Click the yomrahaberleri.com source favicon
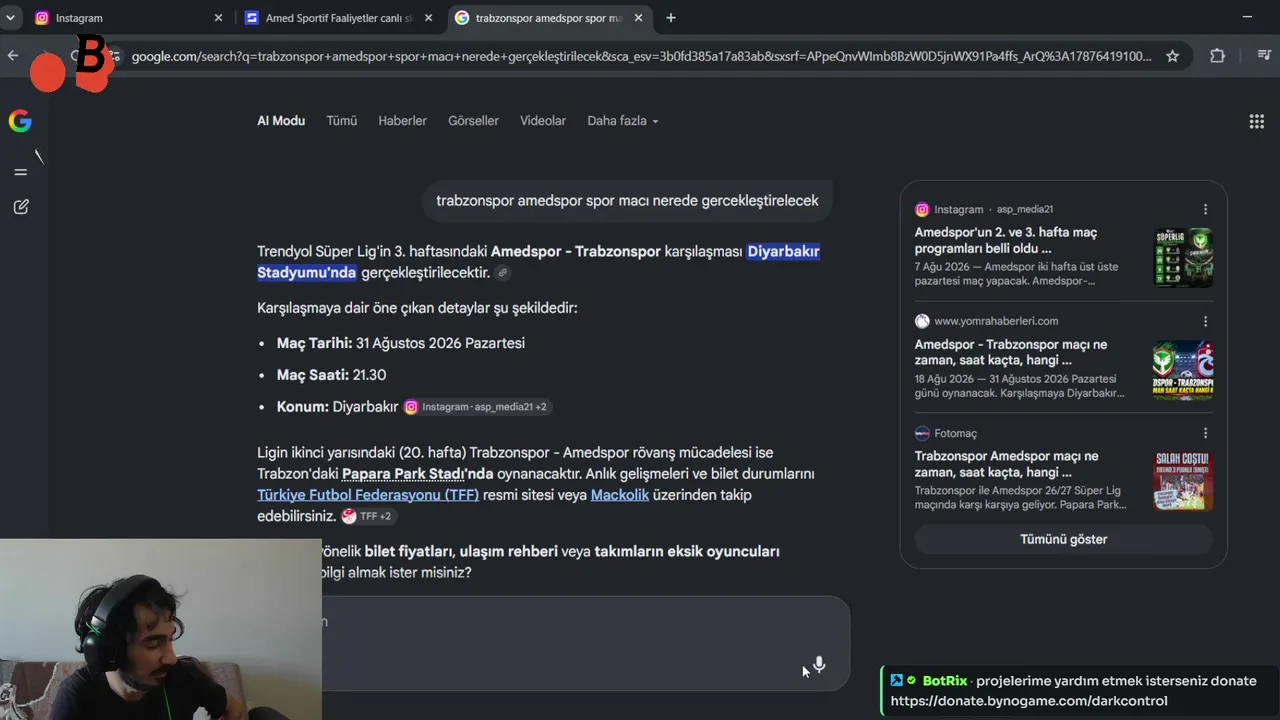The width and height of the screenshot is (1280, 720). tap(922, 321)
